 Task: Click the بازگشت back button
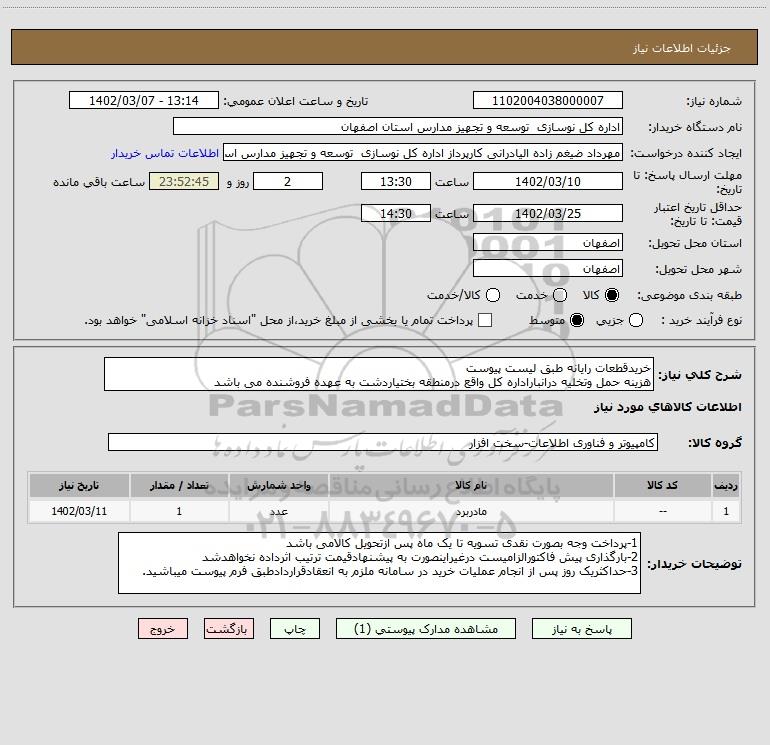229,629
